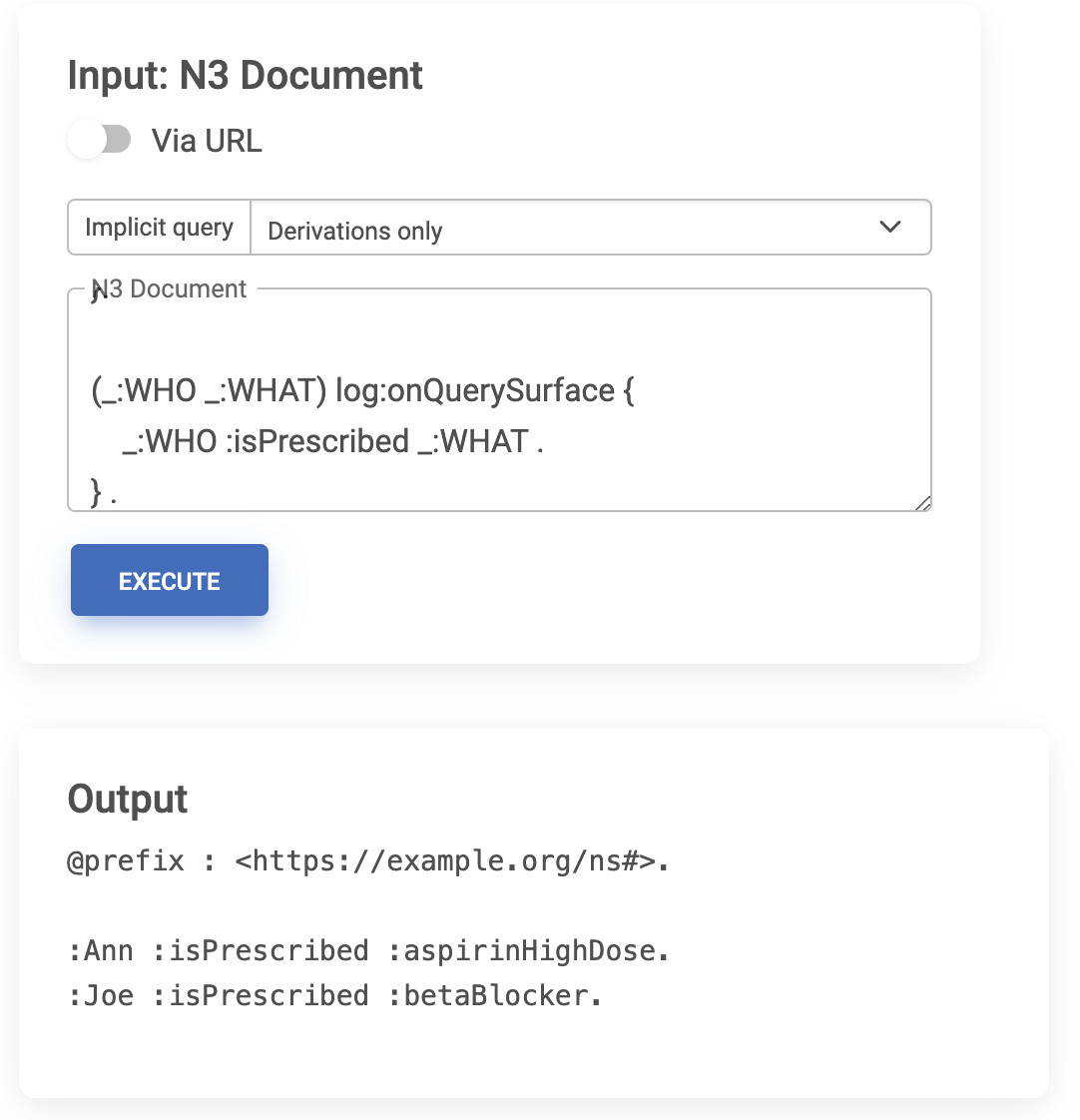
Task: Click the dropdown chevron arrow
Action: click(890, 228)
